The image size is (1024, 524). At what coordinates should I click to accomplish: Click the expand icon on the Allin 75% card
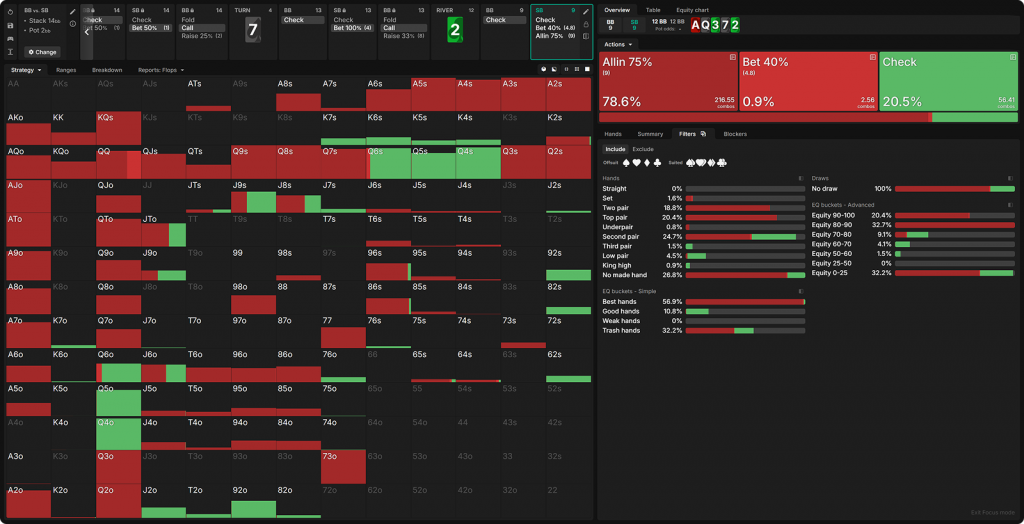[732, 58]
